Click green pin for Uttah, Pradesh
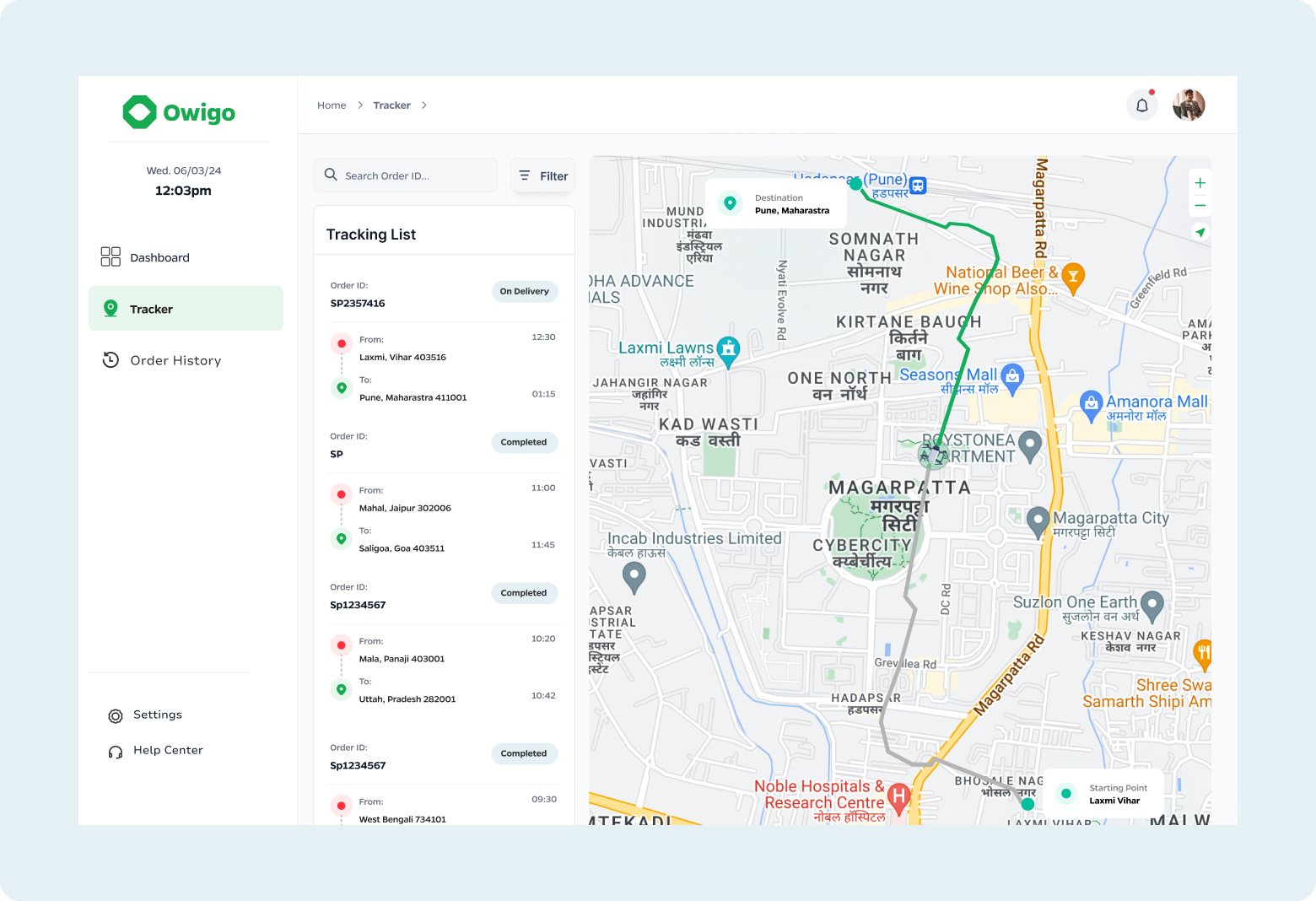 (342, 689)
